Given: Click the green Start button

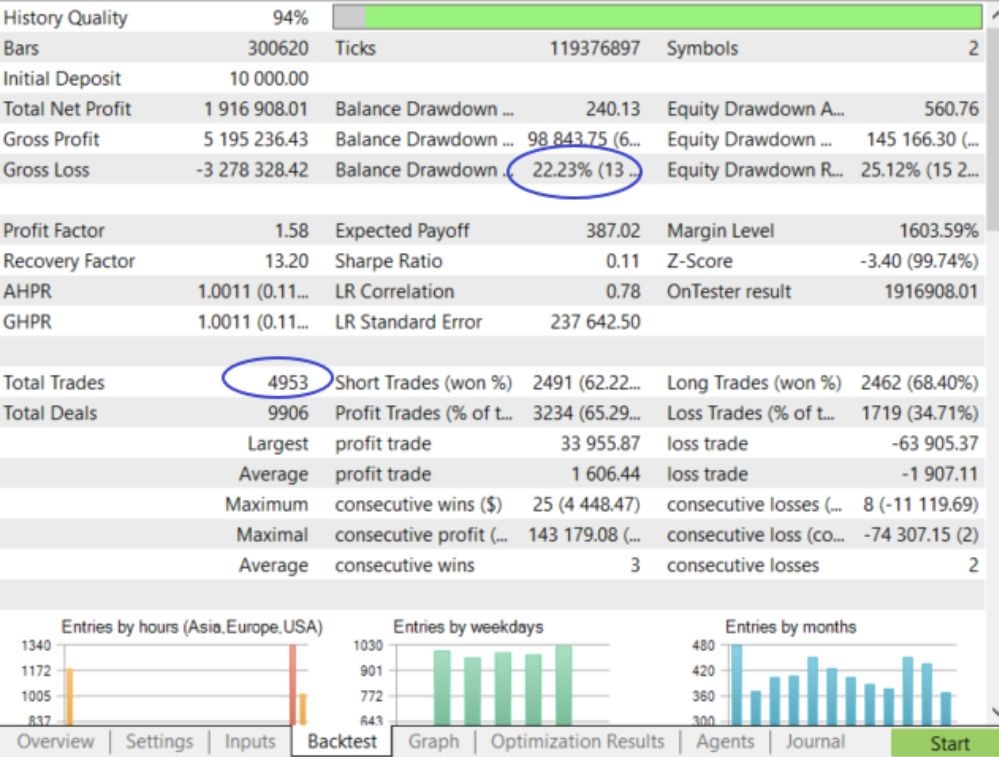Looking at the screenshot, I should [944, 743].
